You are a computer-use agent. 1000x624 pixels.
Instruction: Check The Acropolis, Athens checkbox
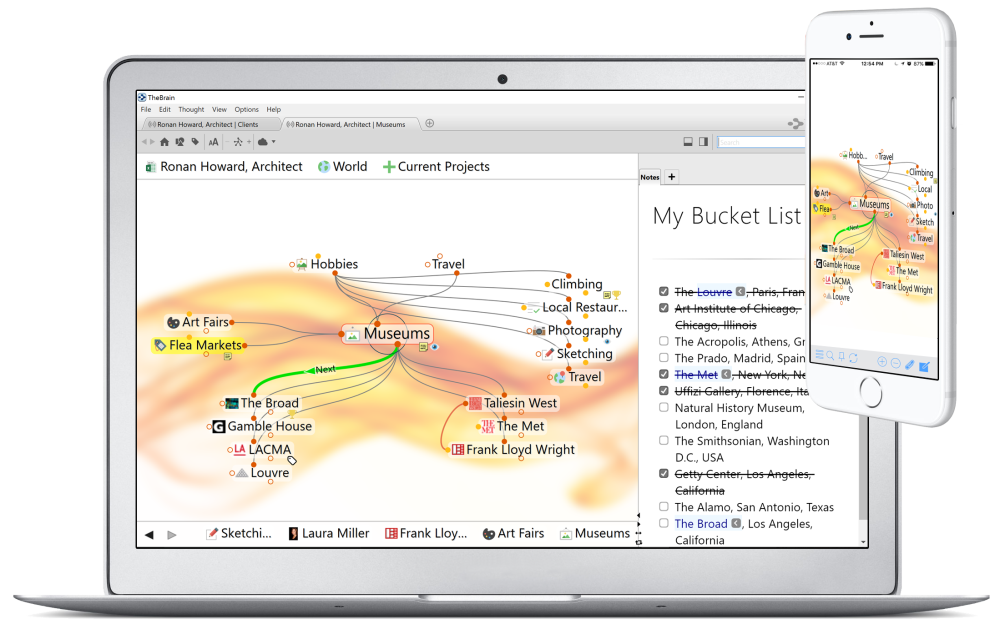pos(664,341)
